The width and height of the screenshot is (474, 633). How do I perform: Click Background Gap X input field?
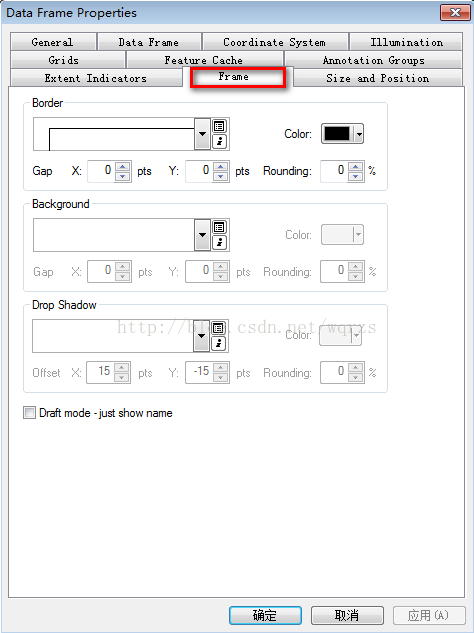pos(102,271)
